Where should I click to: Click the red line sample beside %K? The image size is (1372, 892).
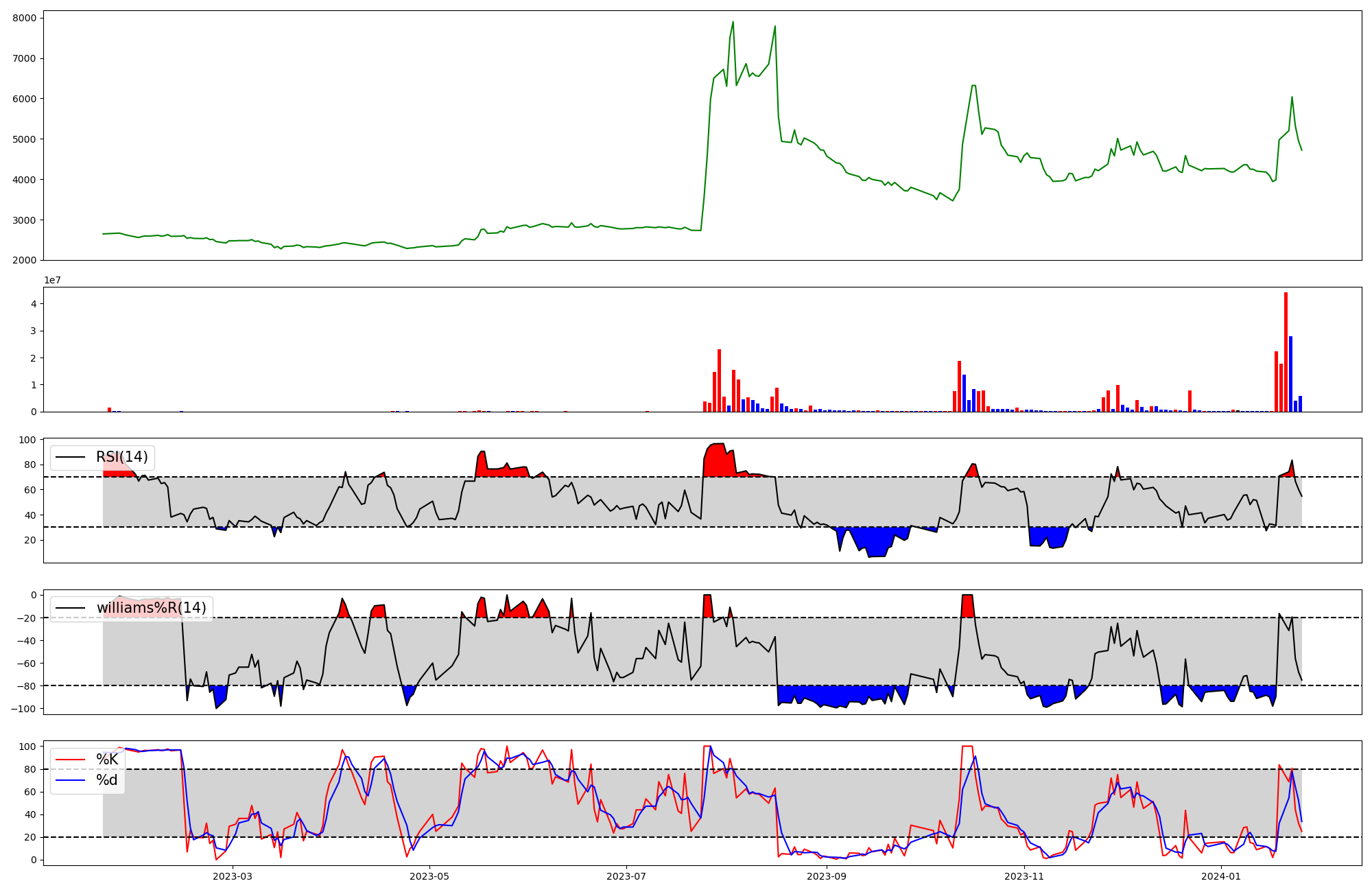point(71,760)
